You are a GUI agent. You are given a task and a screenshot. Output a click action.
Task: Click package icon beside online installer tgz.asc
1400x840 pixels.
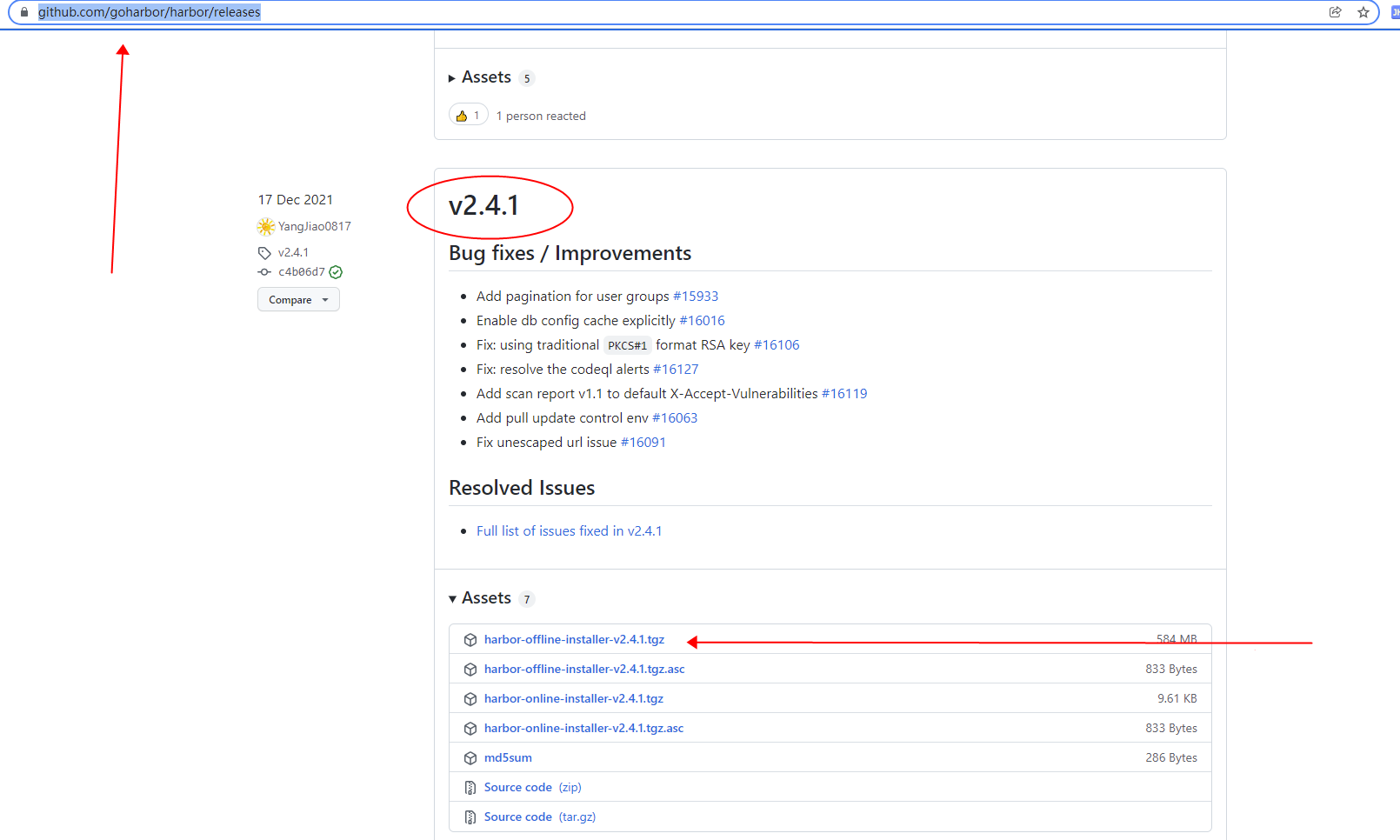click(x=470, y=729)
